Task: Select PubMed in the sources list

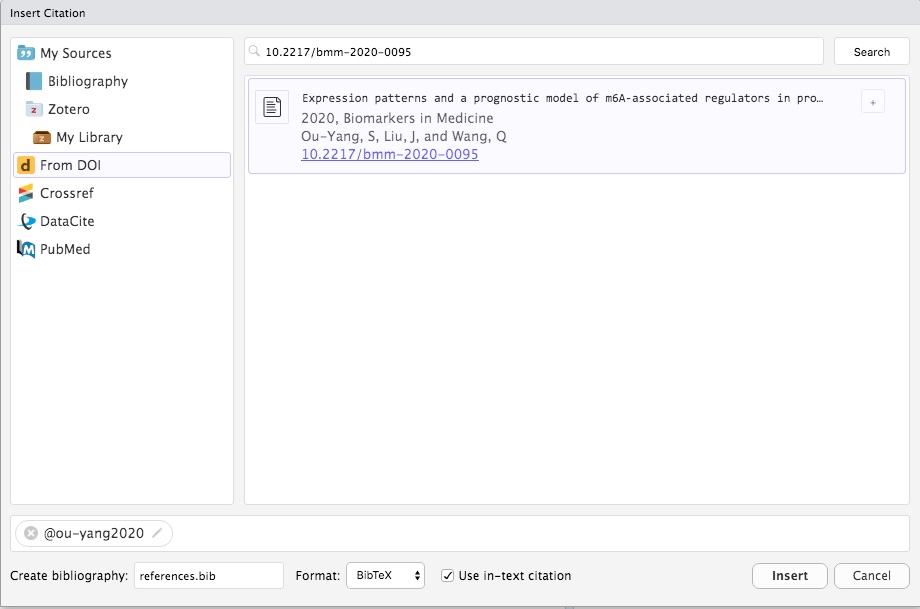Action: (x=65, y=249)
